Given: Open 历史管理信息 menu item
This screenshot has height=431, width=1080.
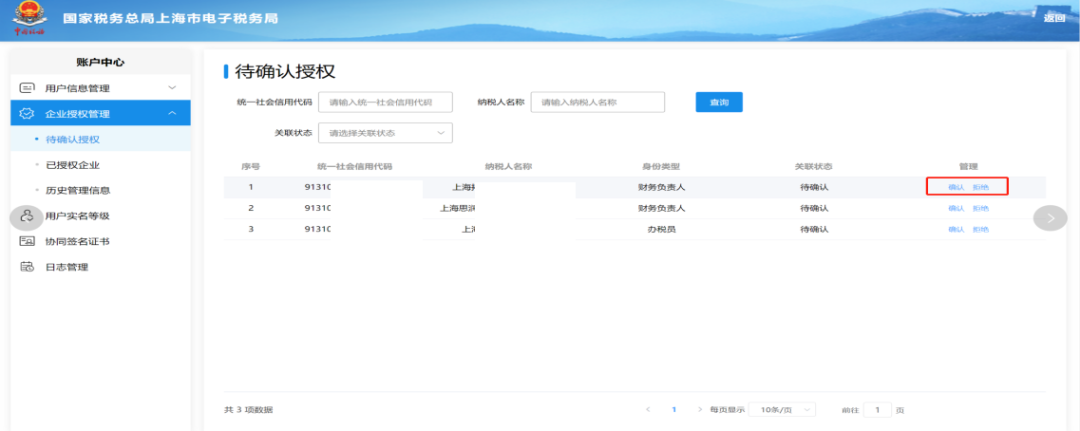Looking at the screenshot, I should (x=77, y=191).
